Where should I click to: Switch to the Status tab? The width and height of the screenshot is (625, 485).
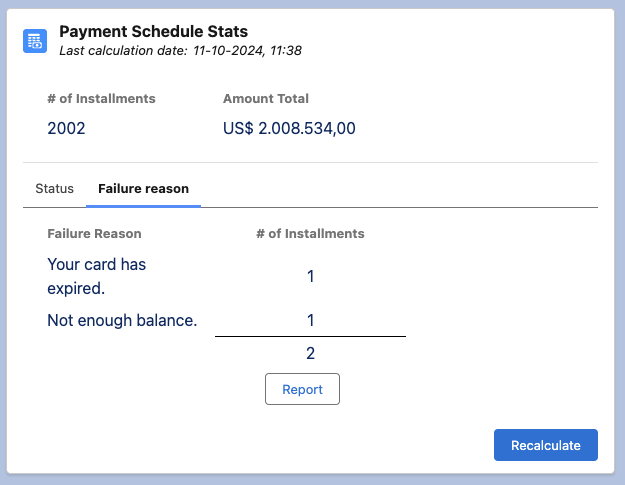pos(54,188)
